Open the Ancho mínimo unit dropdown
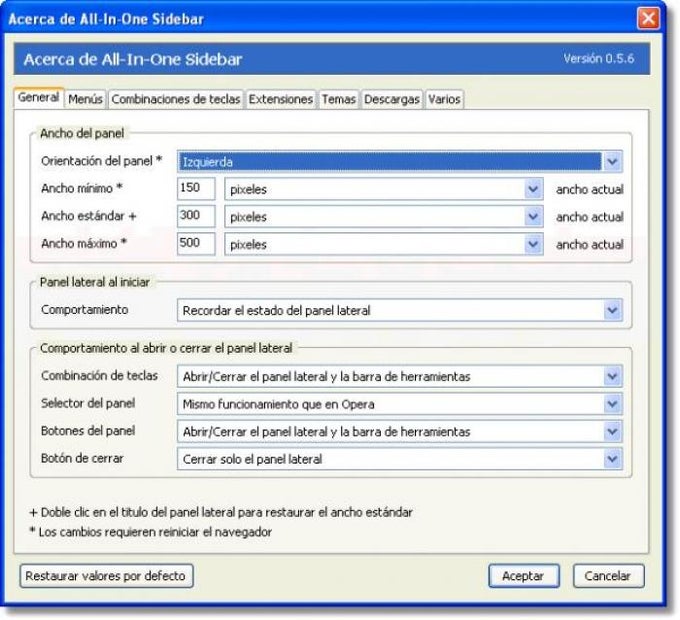The image size is (680, 620). [x=384, y=189]
